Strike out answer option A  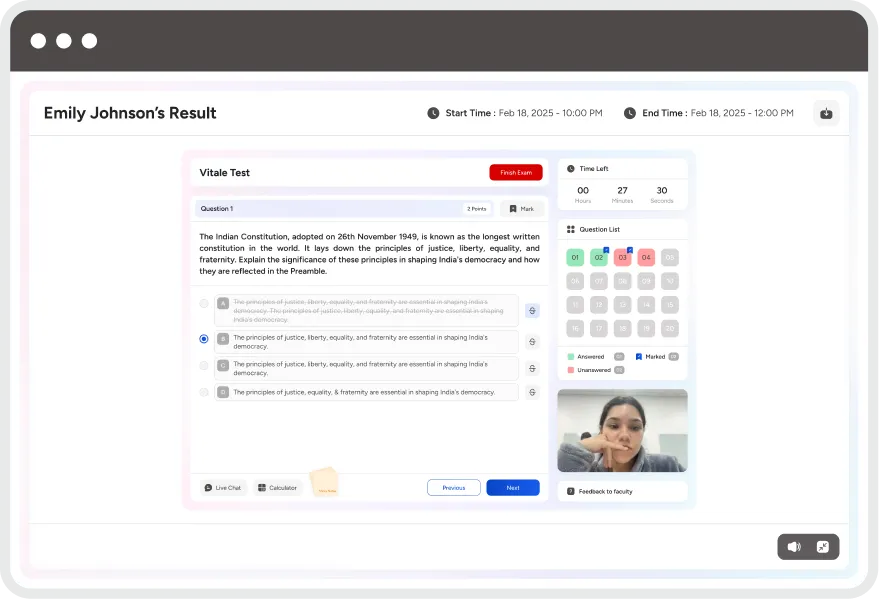pyautogui.click(x=532, y=310)
